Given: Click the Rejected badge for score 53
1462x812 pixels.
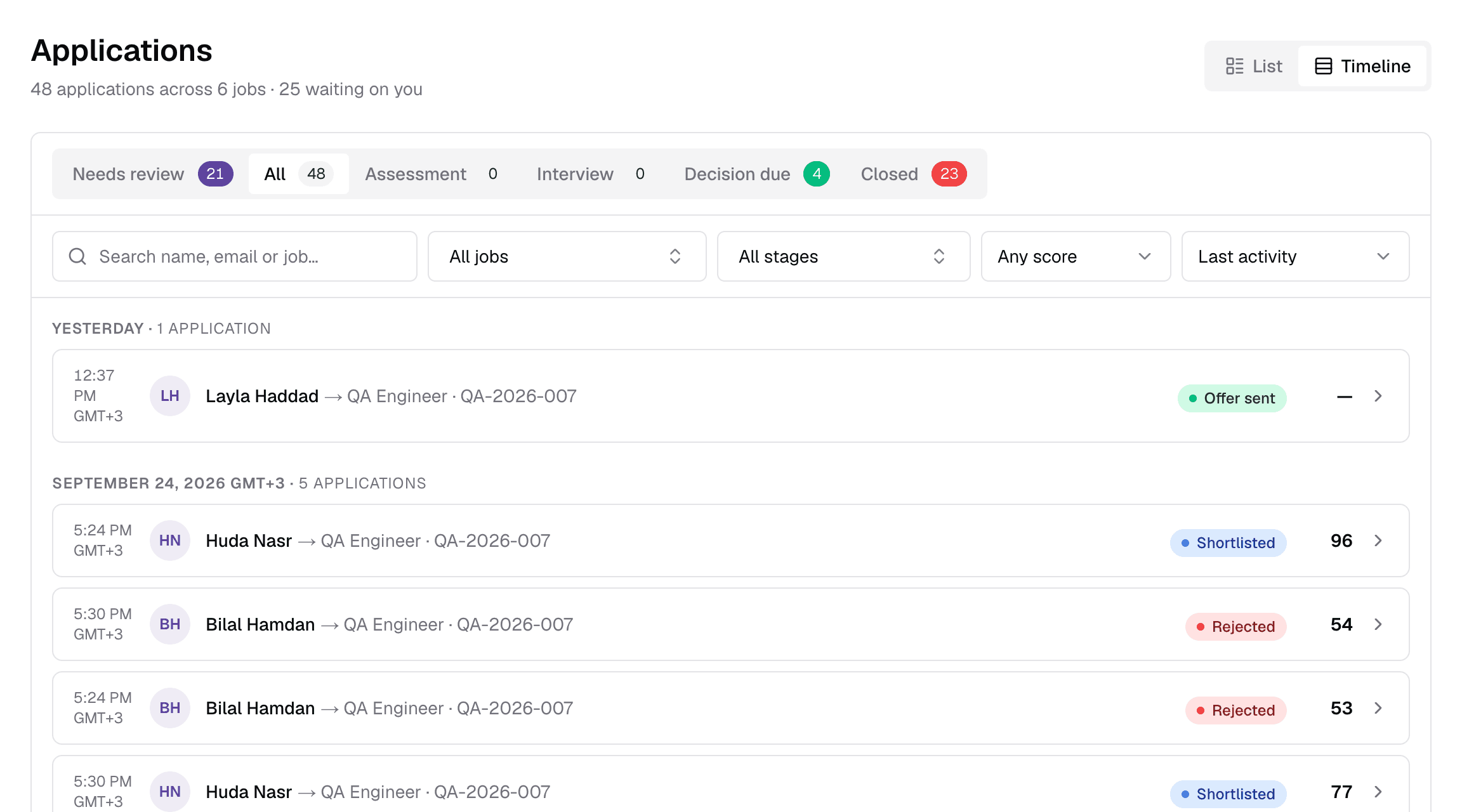Looking at the screenshot, I should (1235, 710).
